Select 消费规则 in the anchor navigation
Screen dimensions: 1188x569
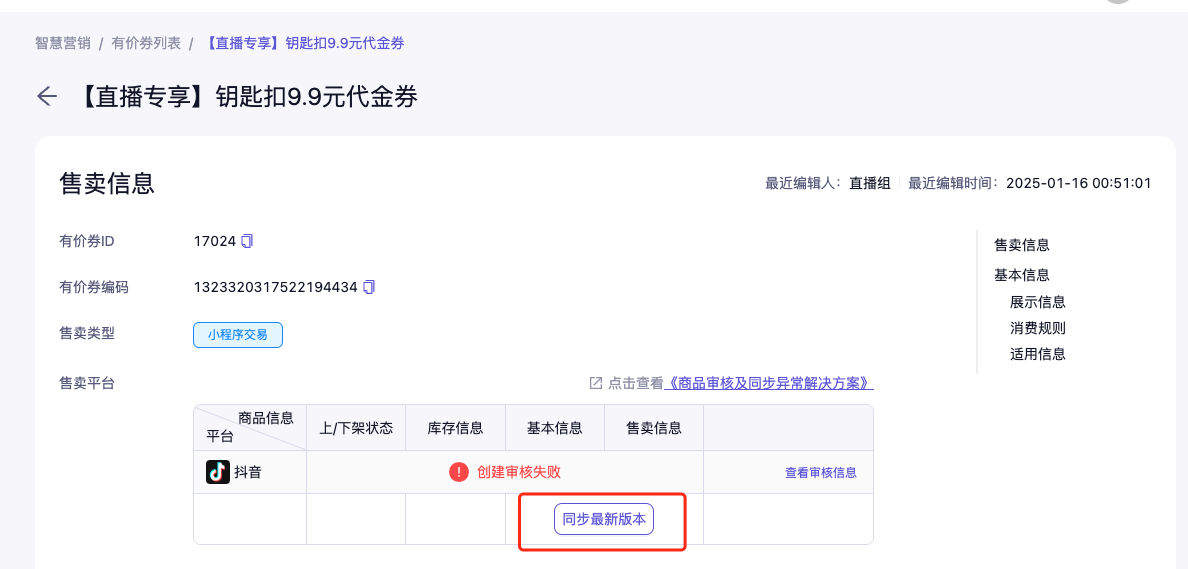1038,328
